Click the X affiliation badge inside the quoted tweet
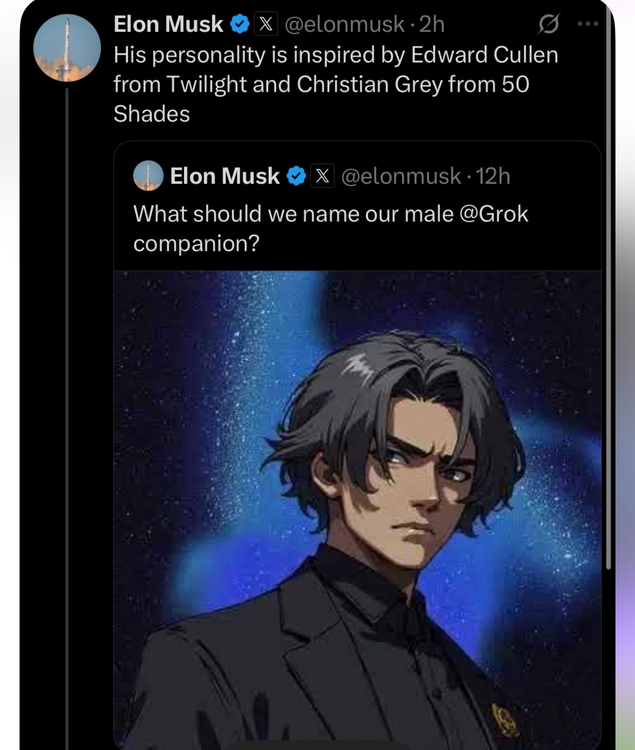Image resolution: width=635 pixels, height=750 pixels. tap(322, 177)
